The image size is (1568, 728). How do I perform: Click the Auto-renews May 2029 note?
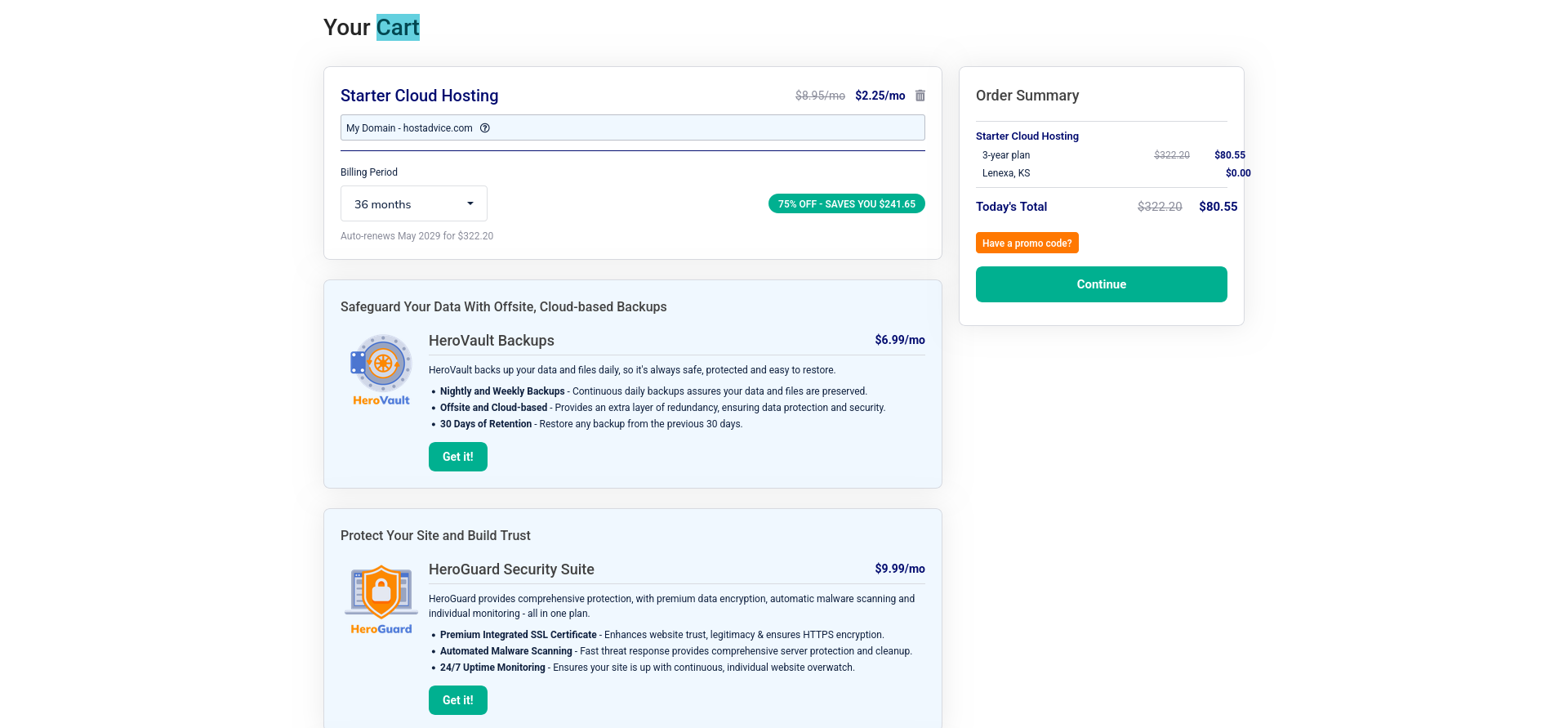(x=416, y=236)
